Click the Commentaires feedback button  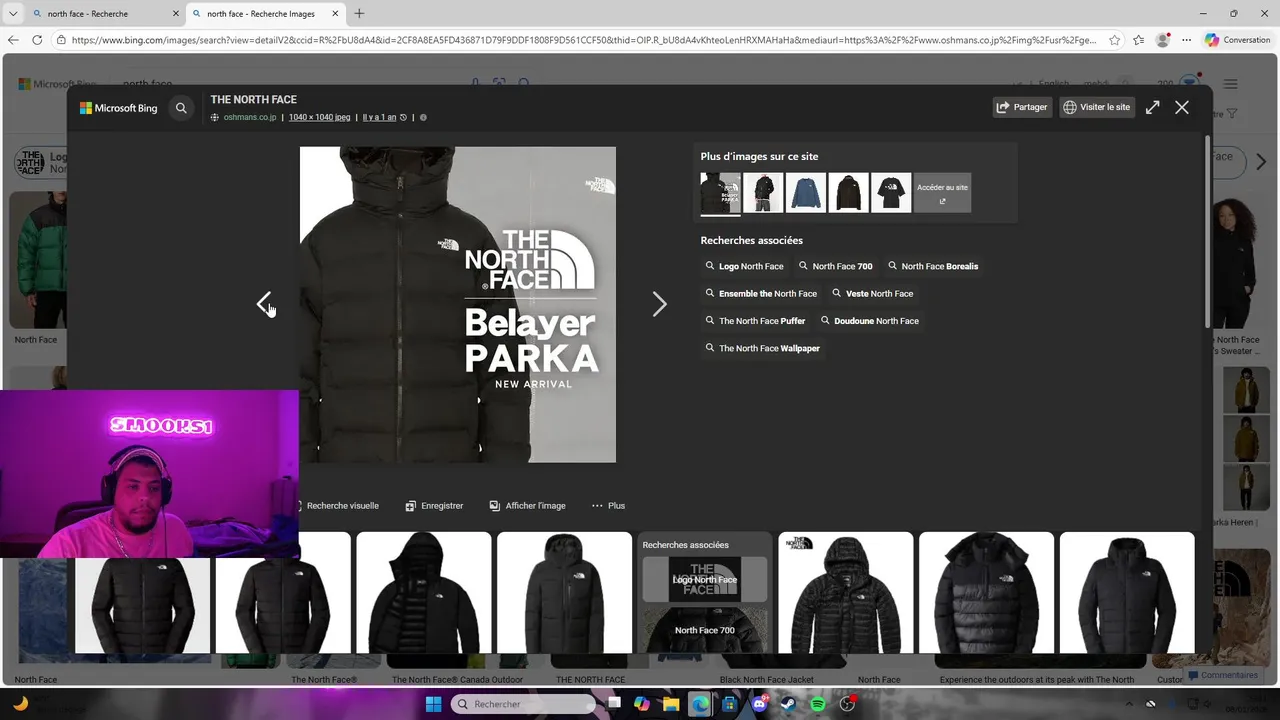pyautogui.click(x=1222, y=676)
